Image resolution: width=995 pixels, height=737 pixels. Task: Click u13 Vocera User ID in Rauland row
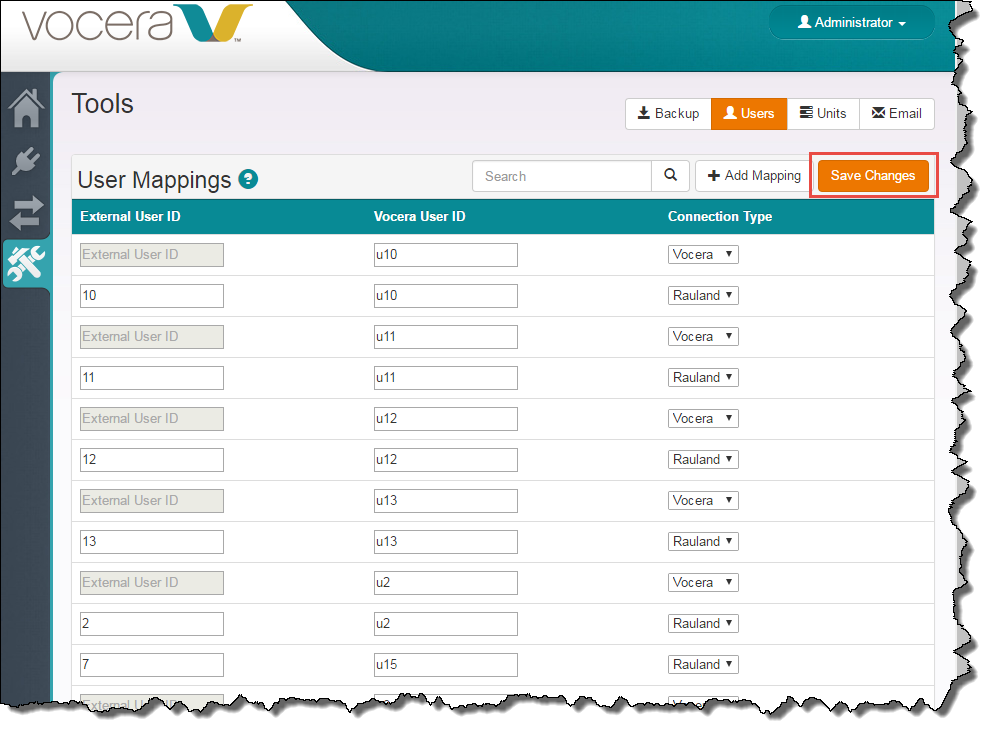pos(445,541)
